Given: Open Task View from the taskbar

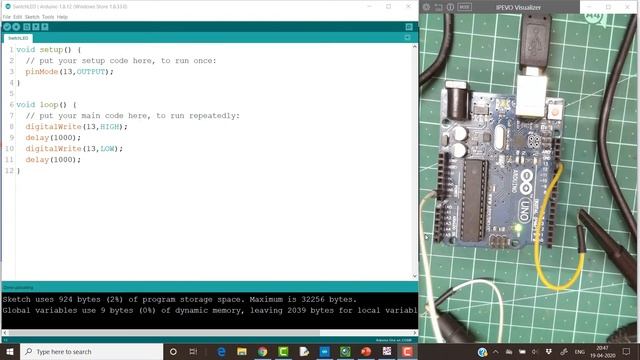Looking at the screenshot, I should (x=193, y=351).
